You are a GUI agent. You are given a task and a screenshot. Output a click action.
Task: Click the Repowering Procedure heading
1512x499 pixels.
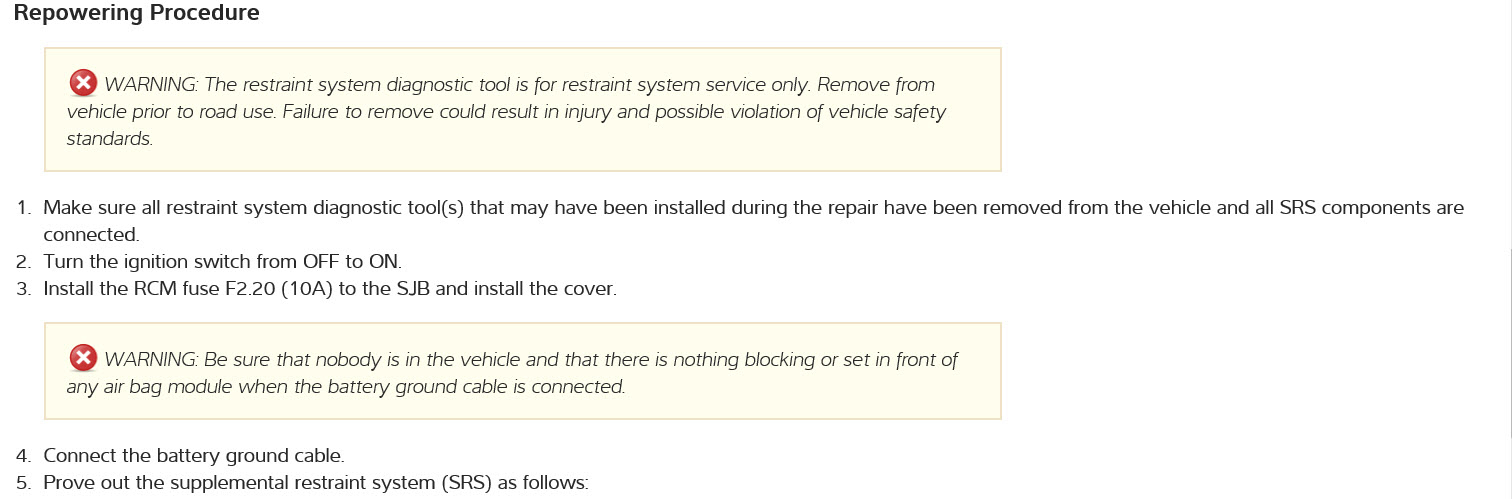(136, 14)
